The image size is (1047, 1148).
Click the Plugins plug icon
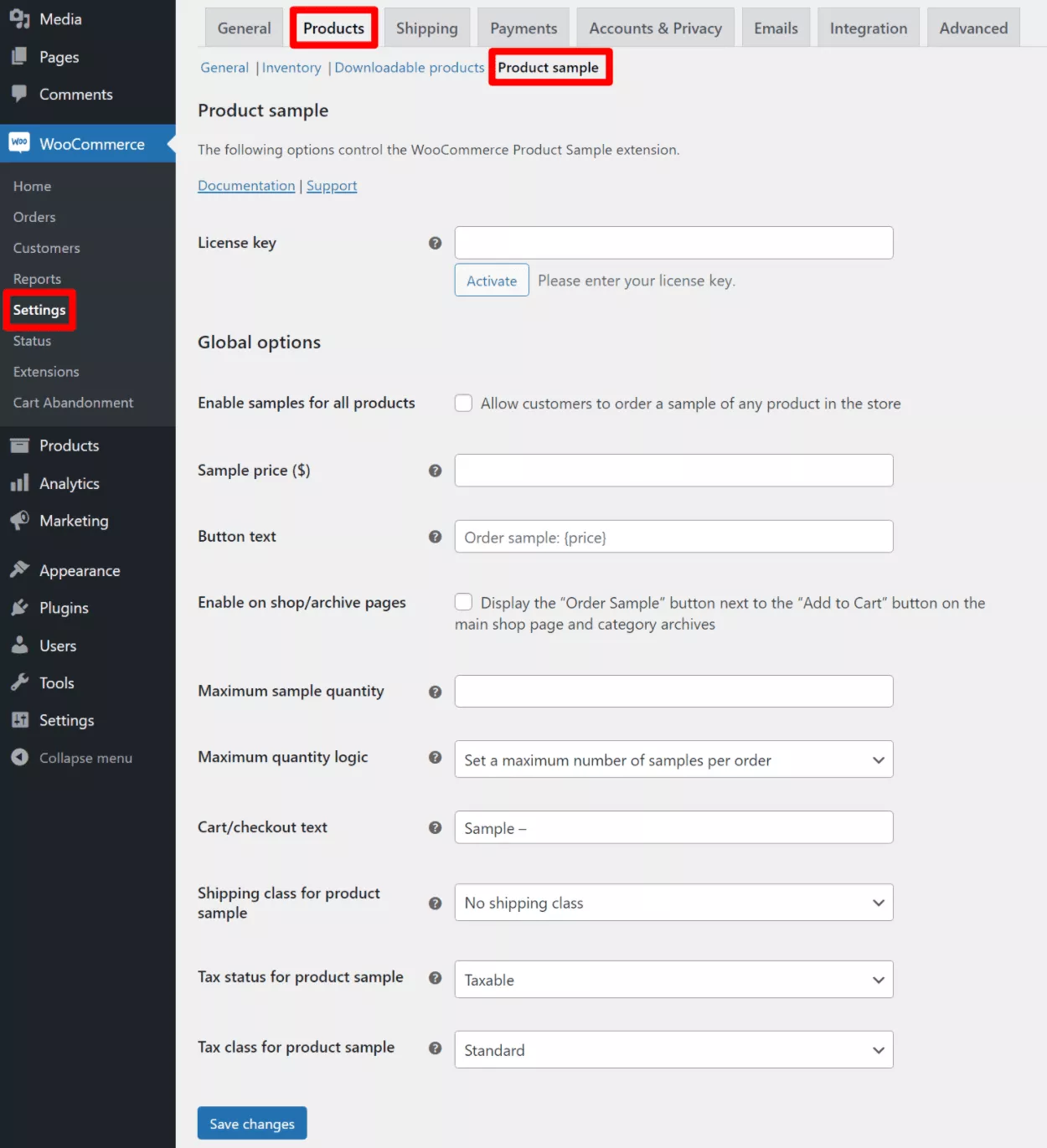click(19, 608)
